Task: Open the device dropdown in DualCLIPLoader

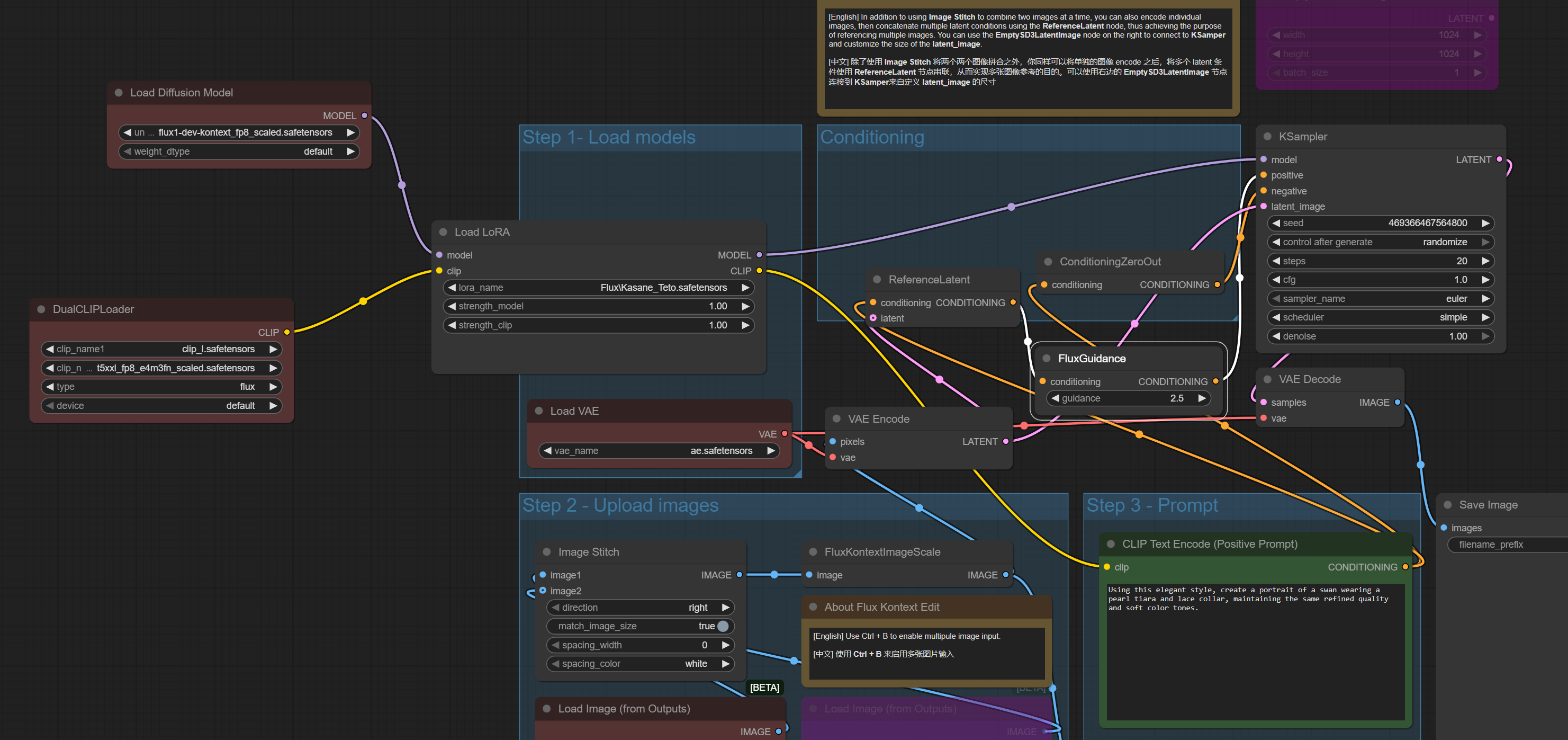Action: tap(161, 406)
